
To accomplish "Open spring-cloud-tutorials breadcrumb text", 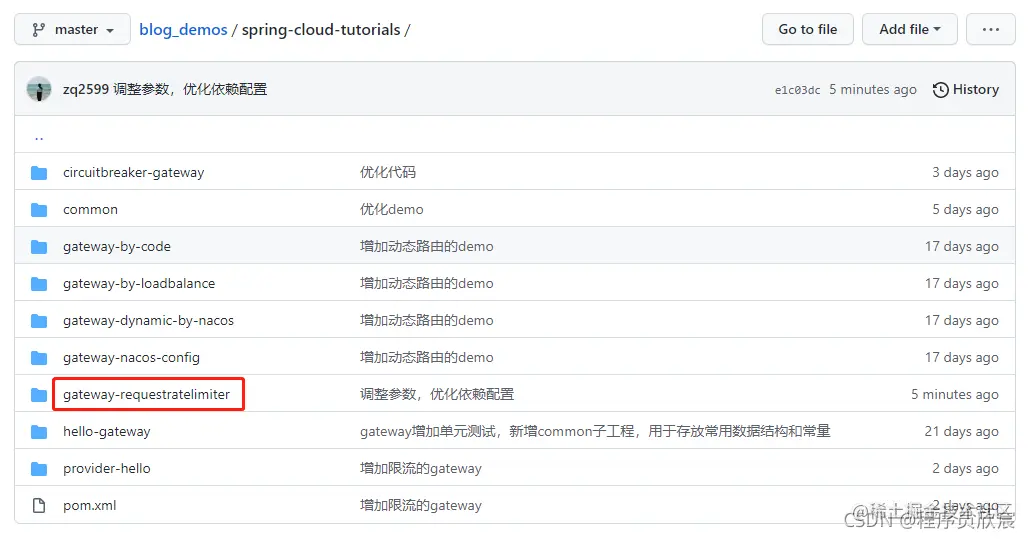I will pyautogui.click(x=321, y=30).
